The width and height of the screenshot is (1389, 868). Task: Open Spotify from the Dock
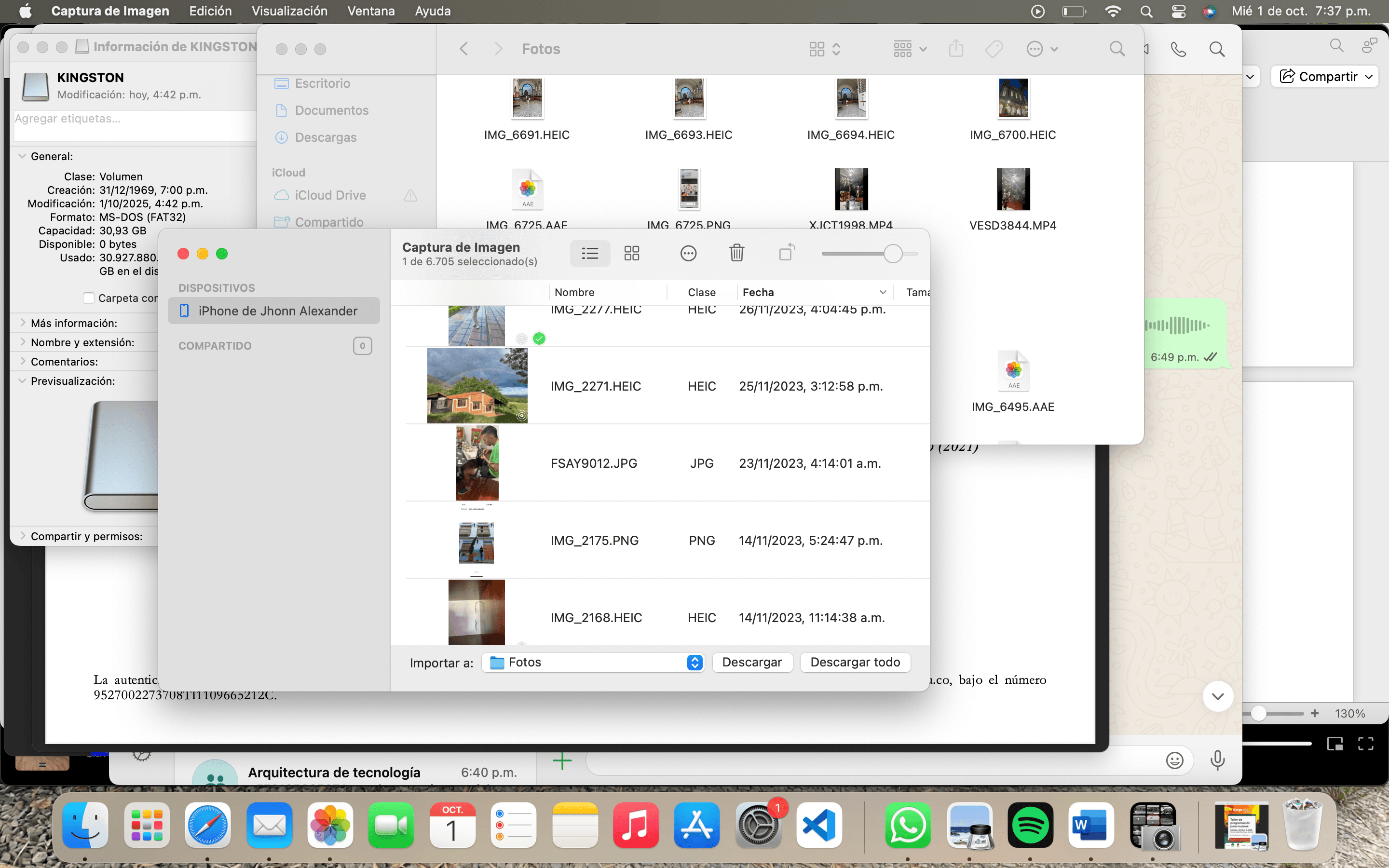pos(1030,825)
